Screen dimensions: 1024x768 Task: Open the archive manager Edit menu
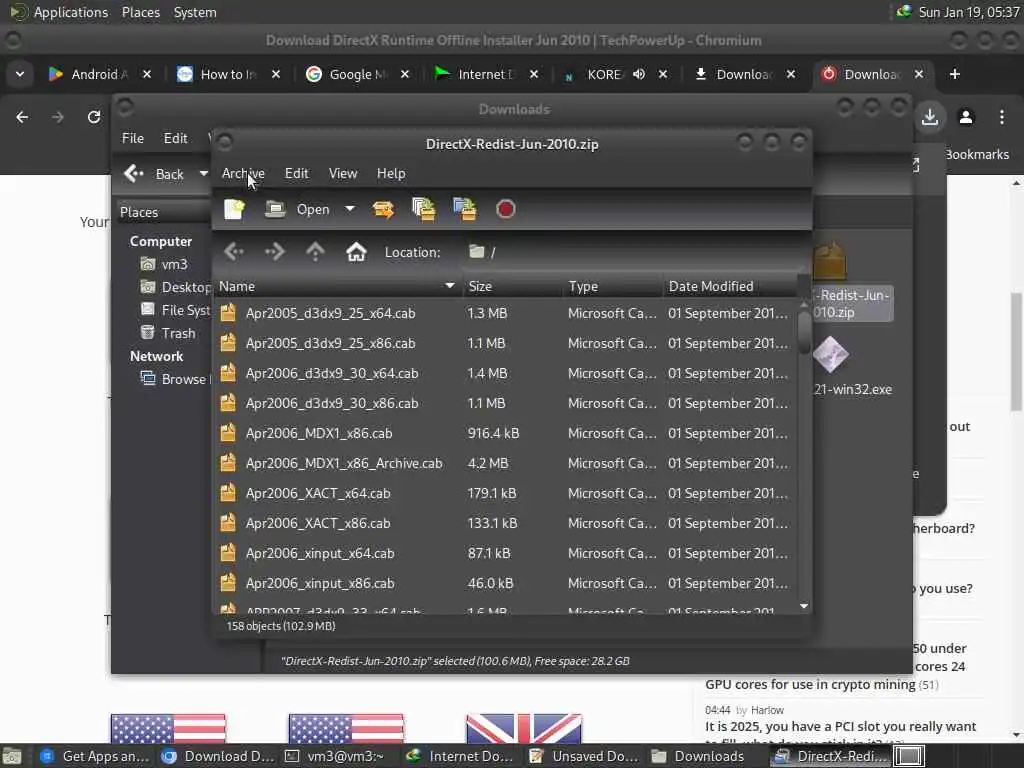pyautogui.click(x=296, y=173)
